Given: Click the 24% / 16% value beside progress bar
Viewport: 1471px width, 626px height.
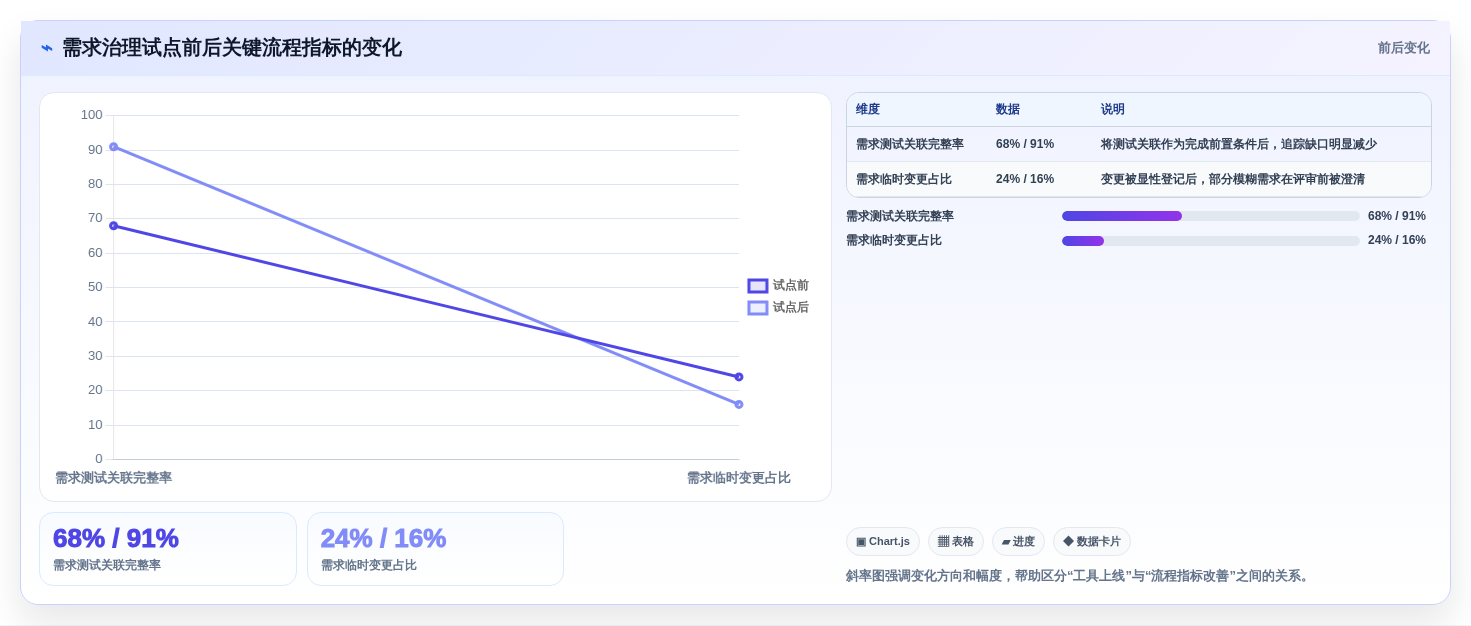Looking at the screenshot, I should pos(1397,240).
